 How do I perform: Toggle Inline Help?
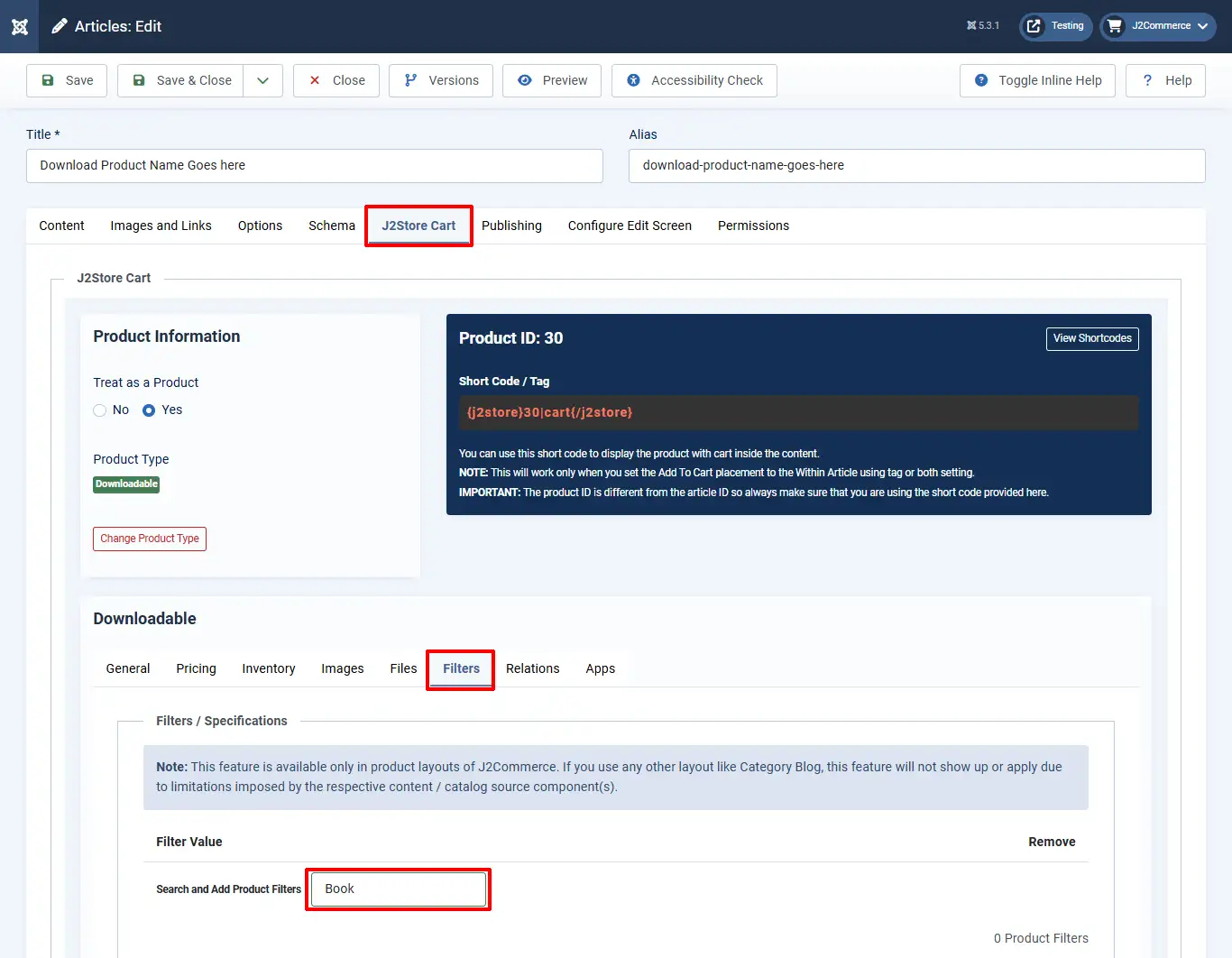(x=1038, y=80)
